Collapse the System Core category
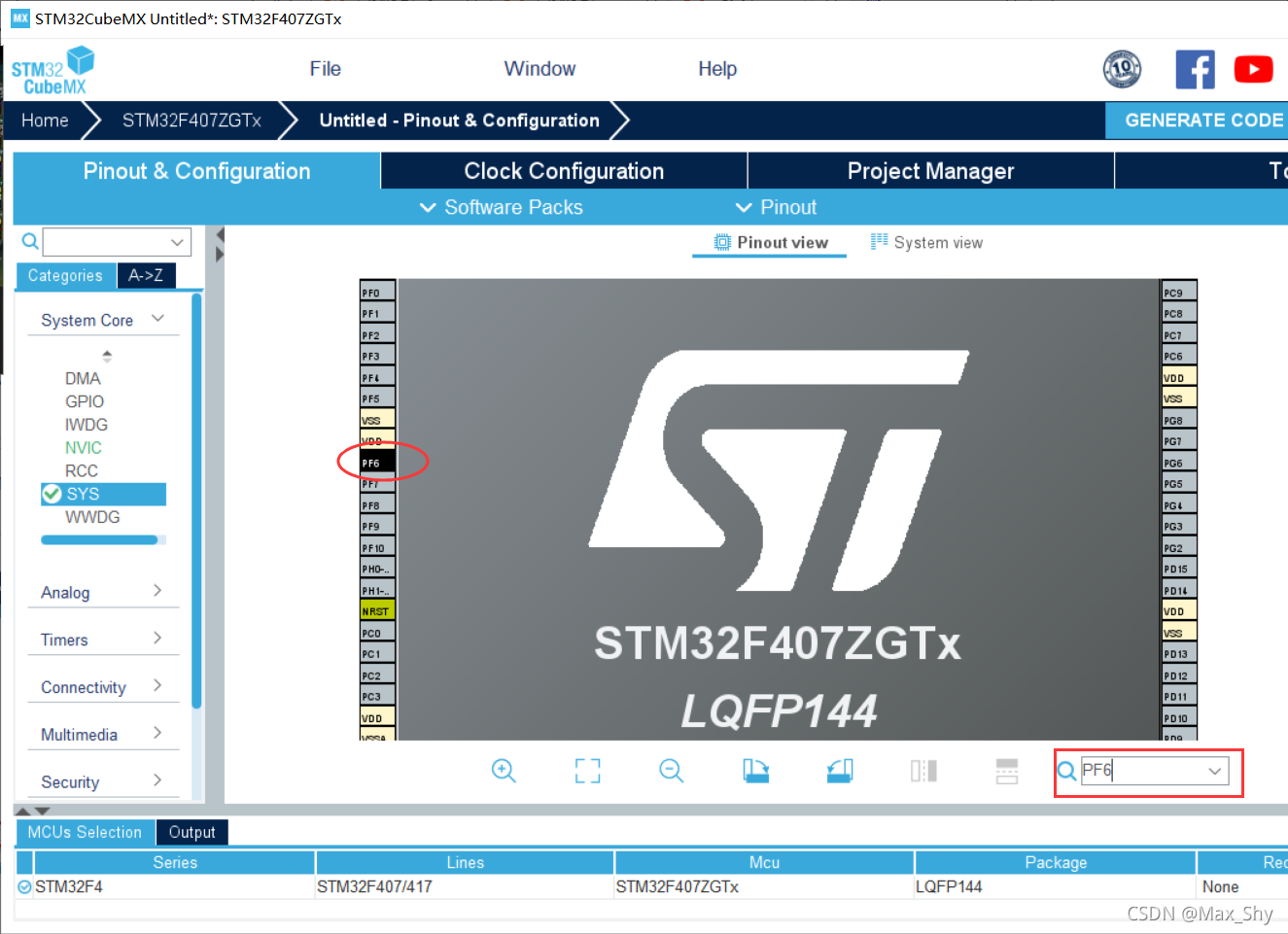This screenshot has width=1288, height=934. coord(158,319)
